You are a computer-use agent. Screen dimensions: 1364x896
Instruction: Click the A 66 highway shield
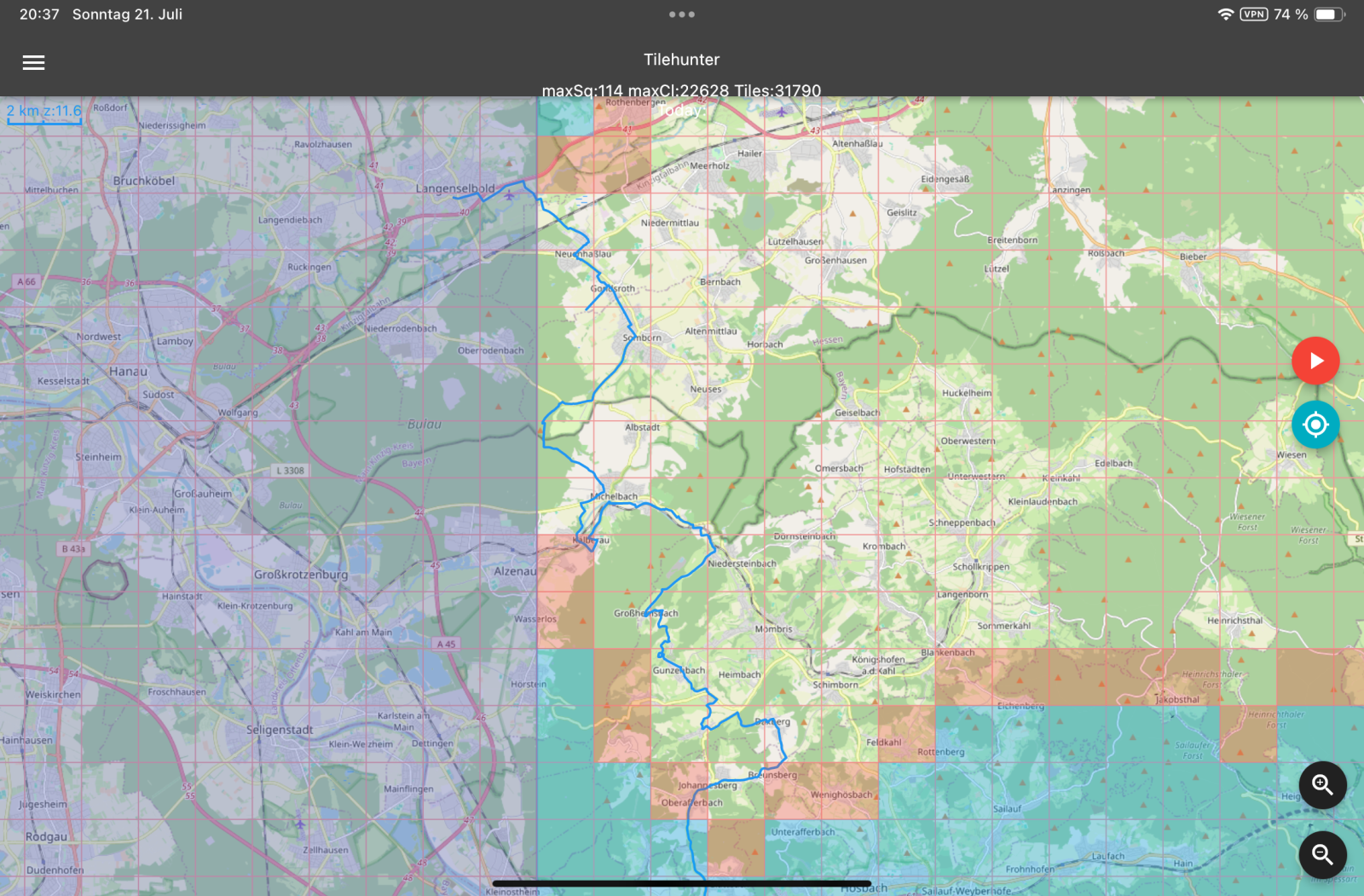(x=26, y=281)
